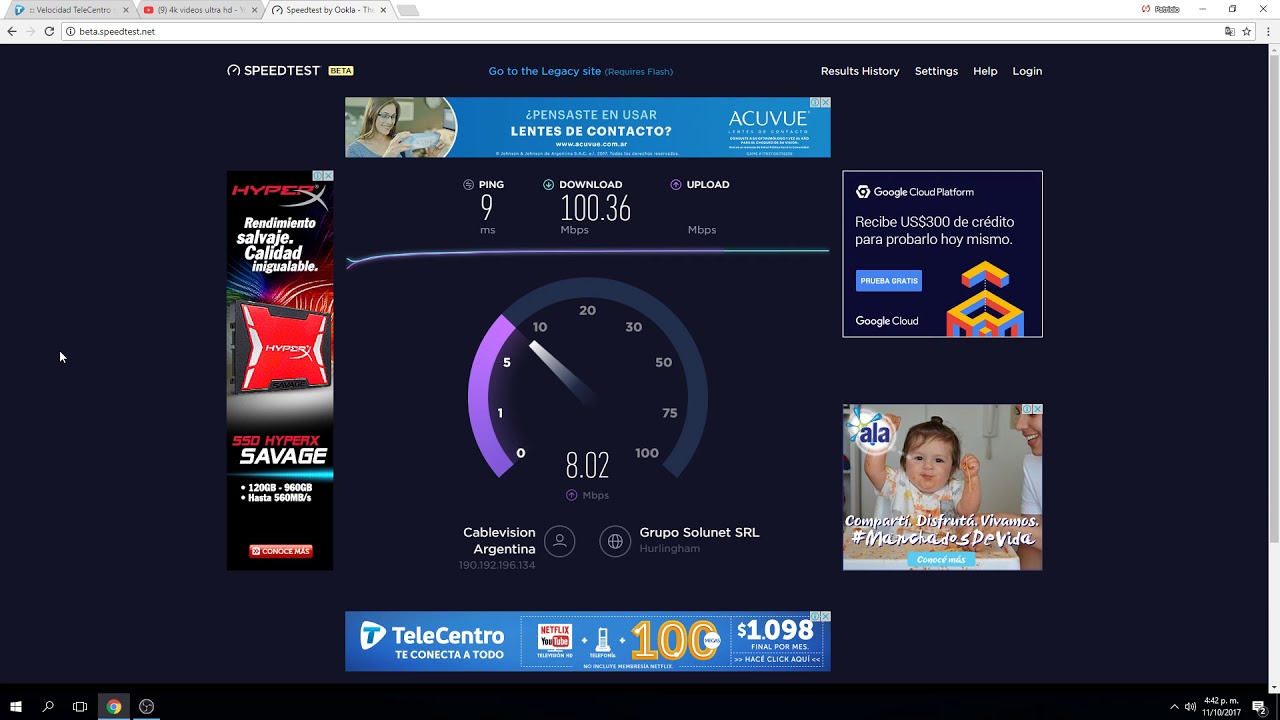Image resolution: width=1280 pixels, height=720 pixels.
Task: Open the Action Center notifications icon
Action: click(x=1259, y=707)
